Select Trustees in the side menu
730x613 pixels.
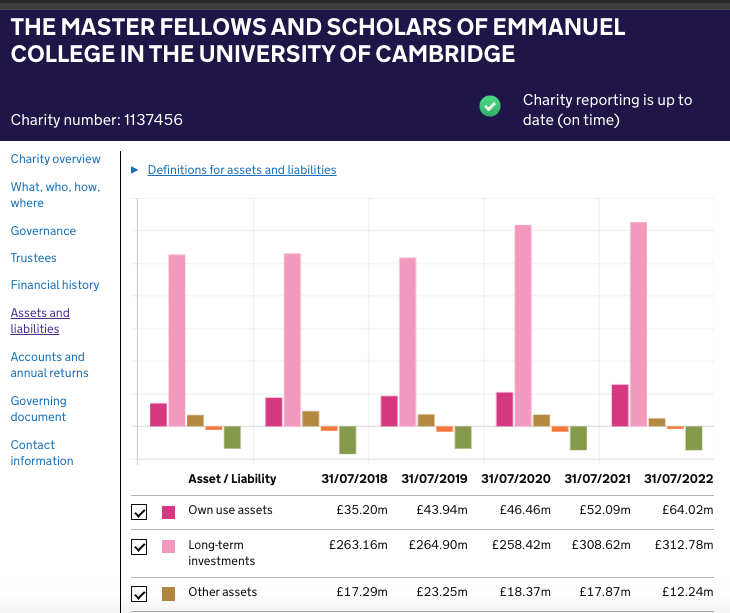pyautogui.click(x=33, y=258)
